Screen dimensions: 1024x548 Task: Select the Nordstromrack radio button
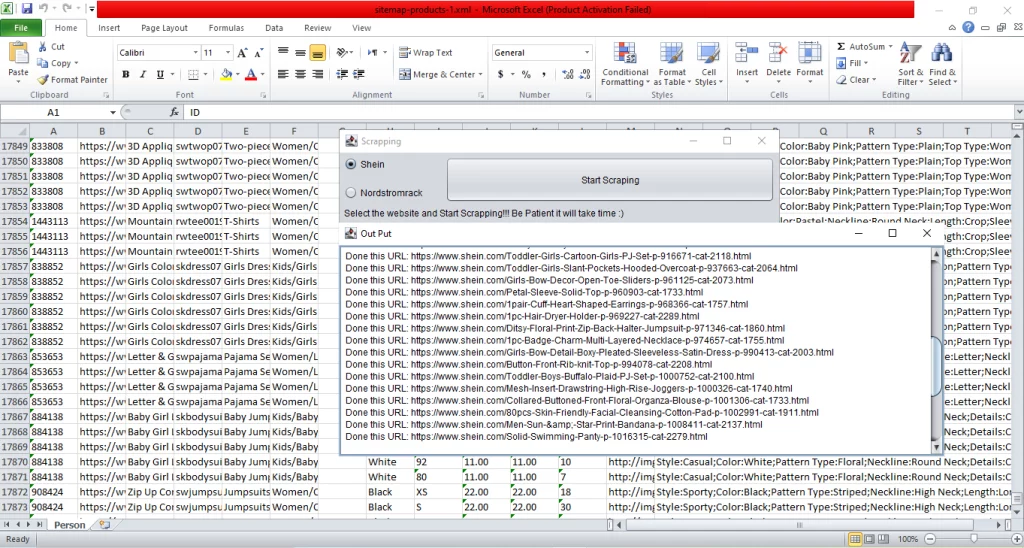(351, 193)
